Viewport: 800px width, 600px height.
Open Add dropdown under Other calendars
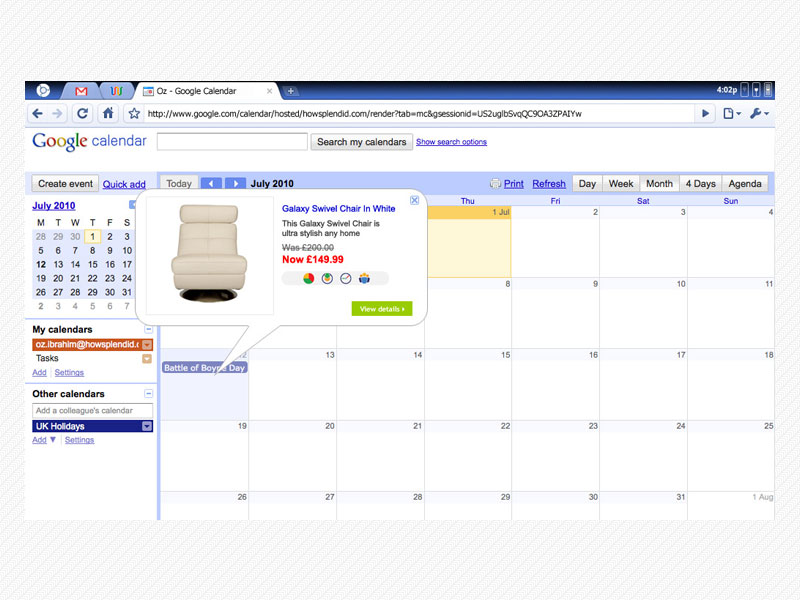pyautogui.click(x=44, y=440)
